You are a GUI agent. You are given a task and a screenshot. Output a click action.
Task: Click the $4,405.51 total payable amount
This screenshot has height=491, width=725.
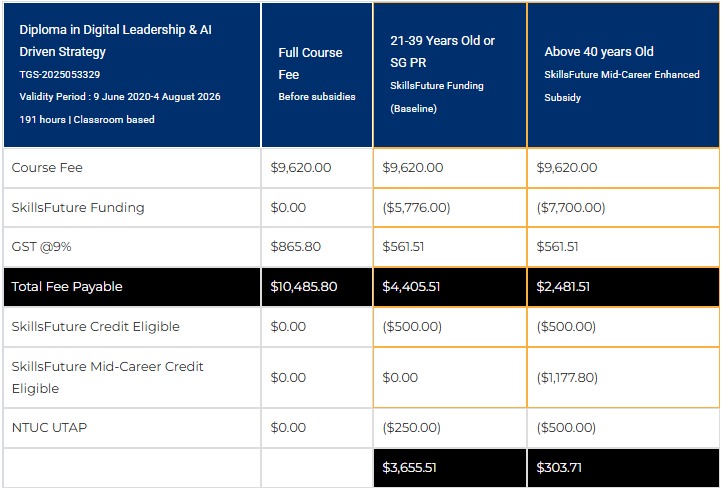pos(412,287)
